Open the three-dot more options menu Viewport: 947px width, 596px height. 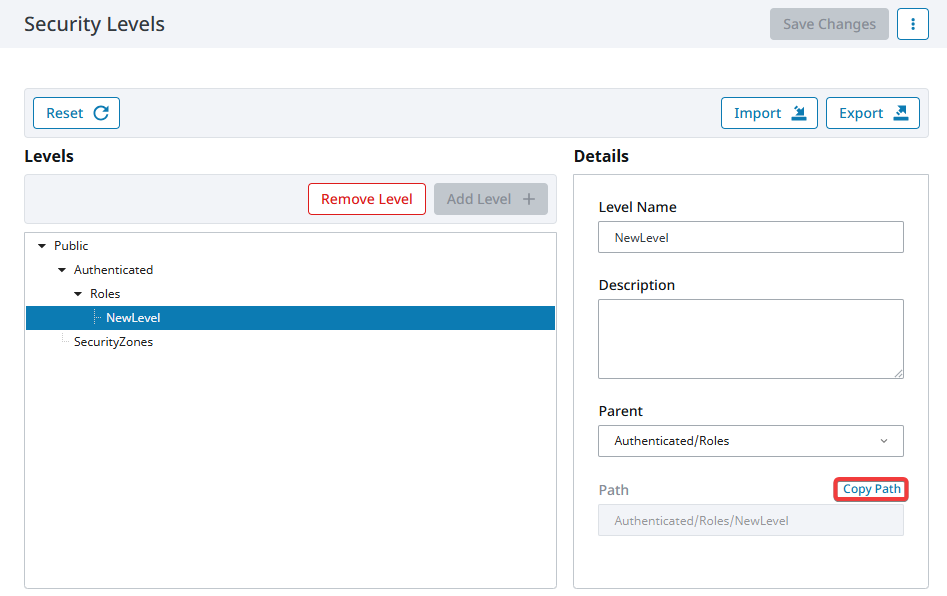[913, 24]
